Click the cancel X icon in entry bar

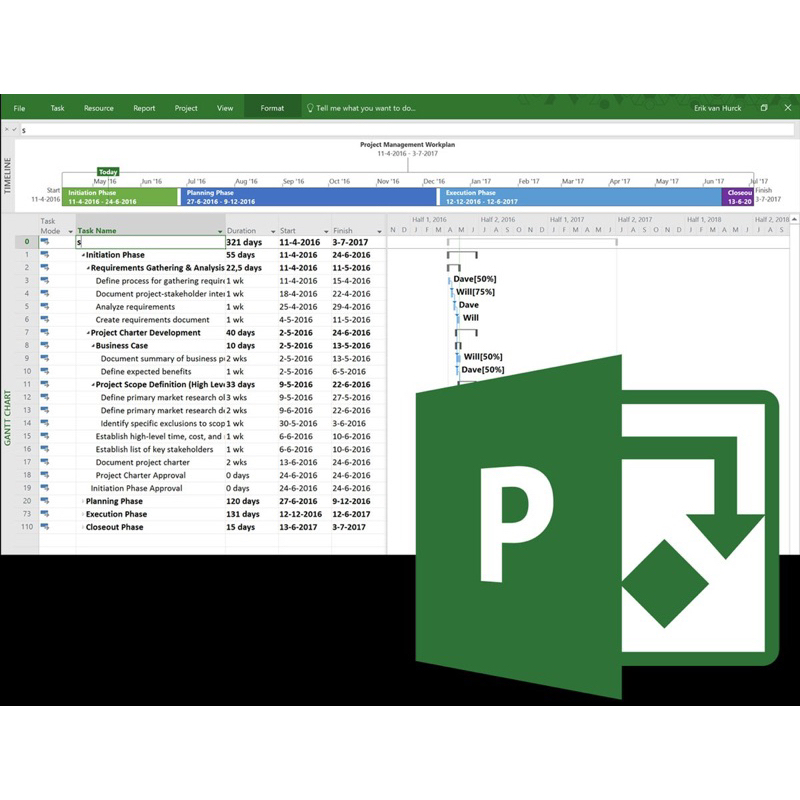[x=7, y=130]
